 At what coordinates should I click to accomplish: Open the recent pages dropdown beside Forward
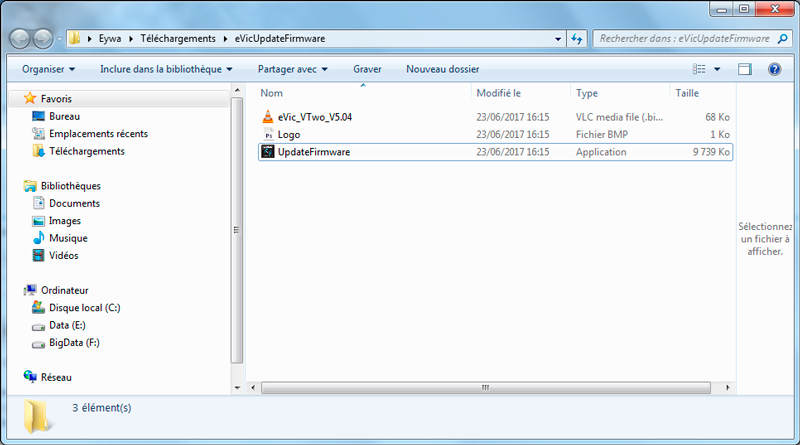[x=59, y=39]
